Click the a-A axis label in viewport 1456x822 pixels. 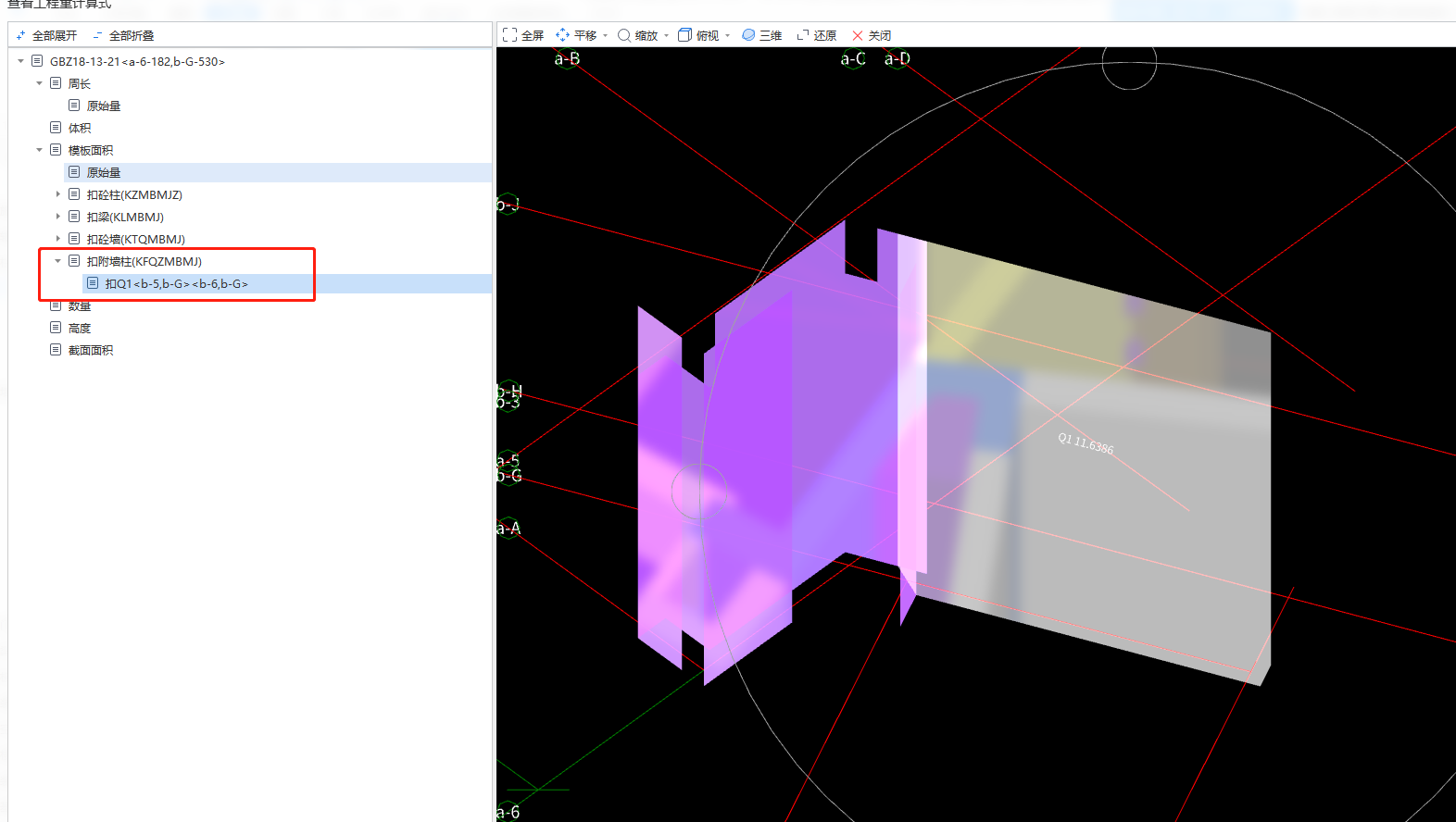(x=508, y=529)
